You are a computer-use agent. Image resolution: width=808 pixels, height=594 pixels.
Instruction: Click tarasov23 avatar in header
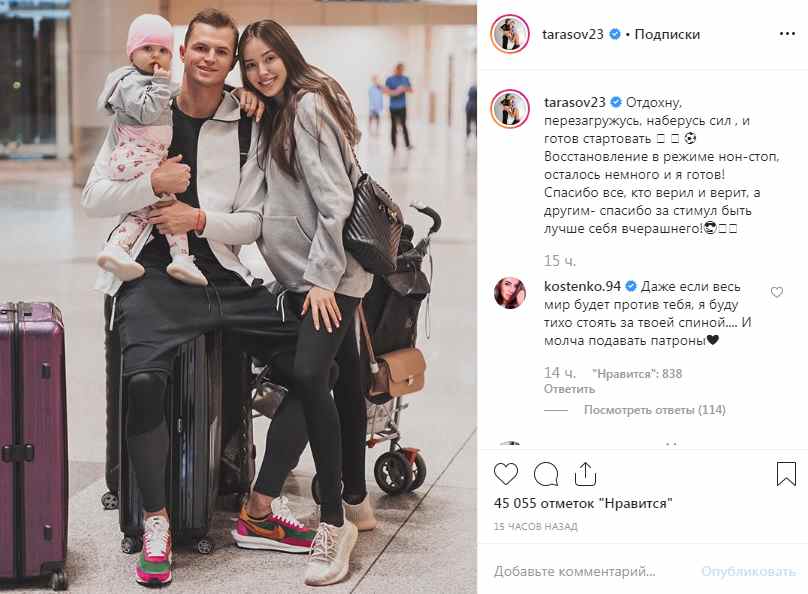(x=510, y=35)
